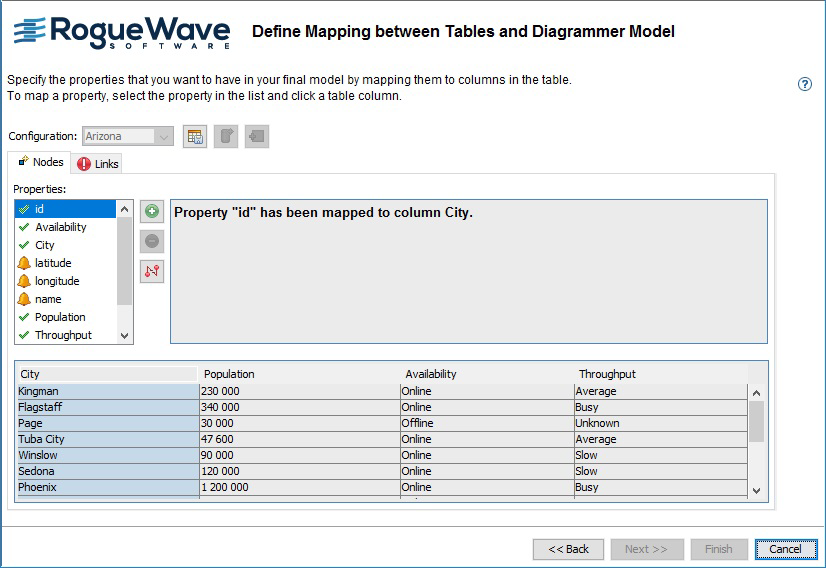Open help via the question mark icon
Image resolution: width=826 pixels, height=568 pixels.
pos(804,85)
